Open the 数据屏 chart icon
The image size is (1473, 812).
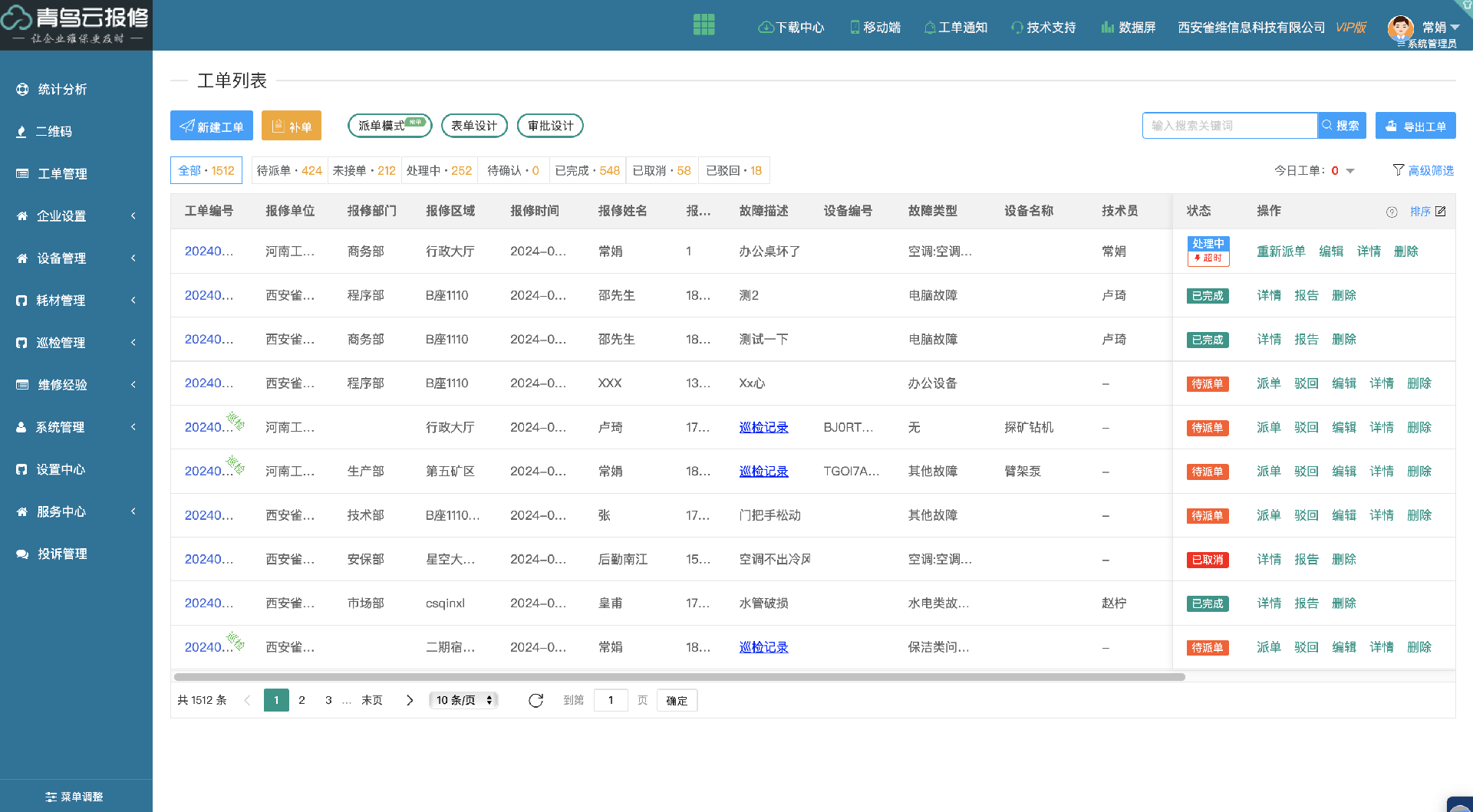(x=1107, y=28)
